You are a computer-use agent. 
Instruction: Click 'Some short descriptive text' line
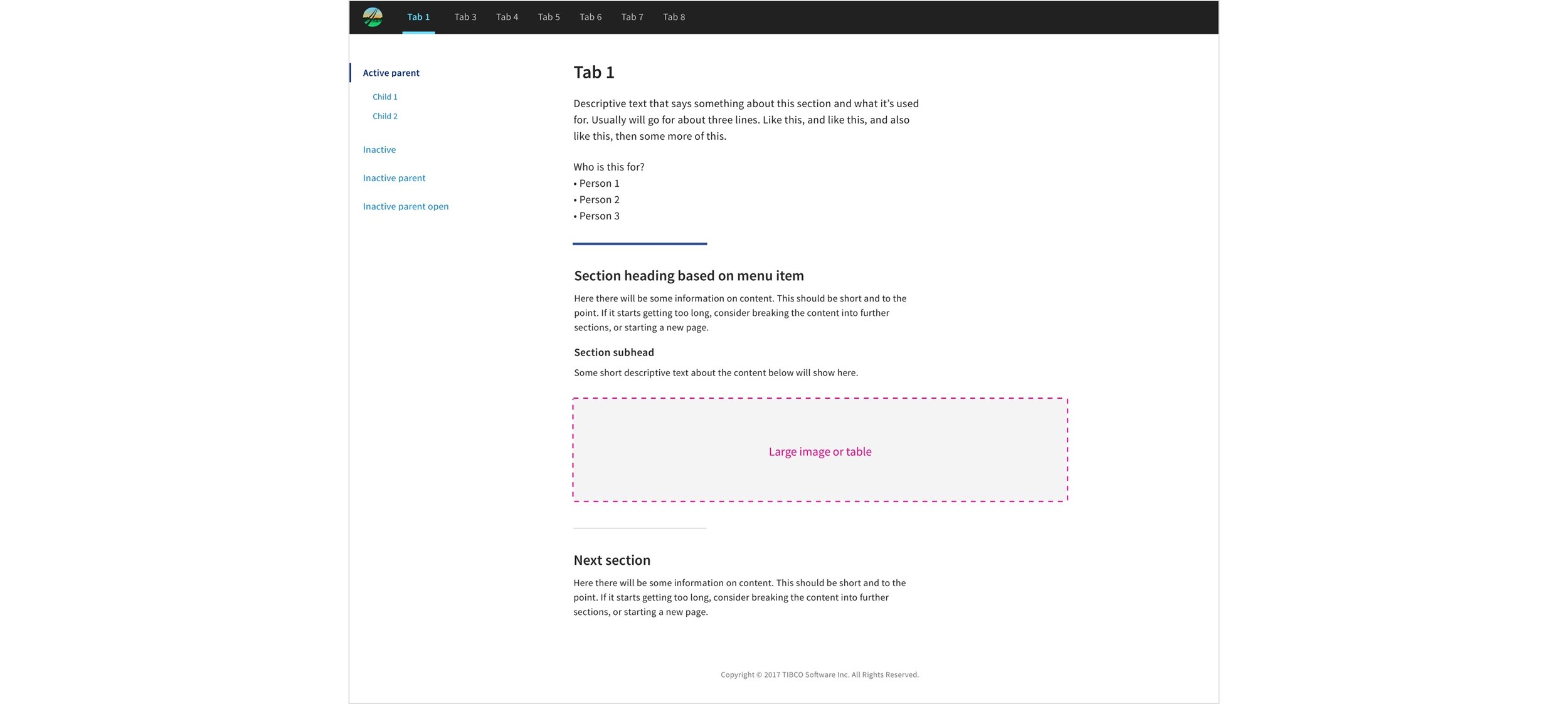(716, 372)
